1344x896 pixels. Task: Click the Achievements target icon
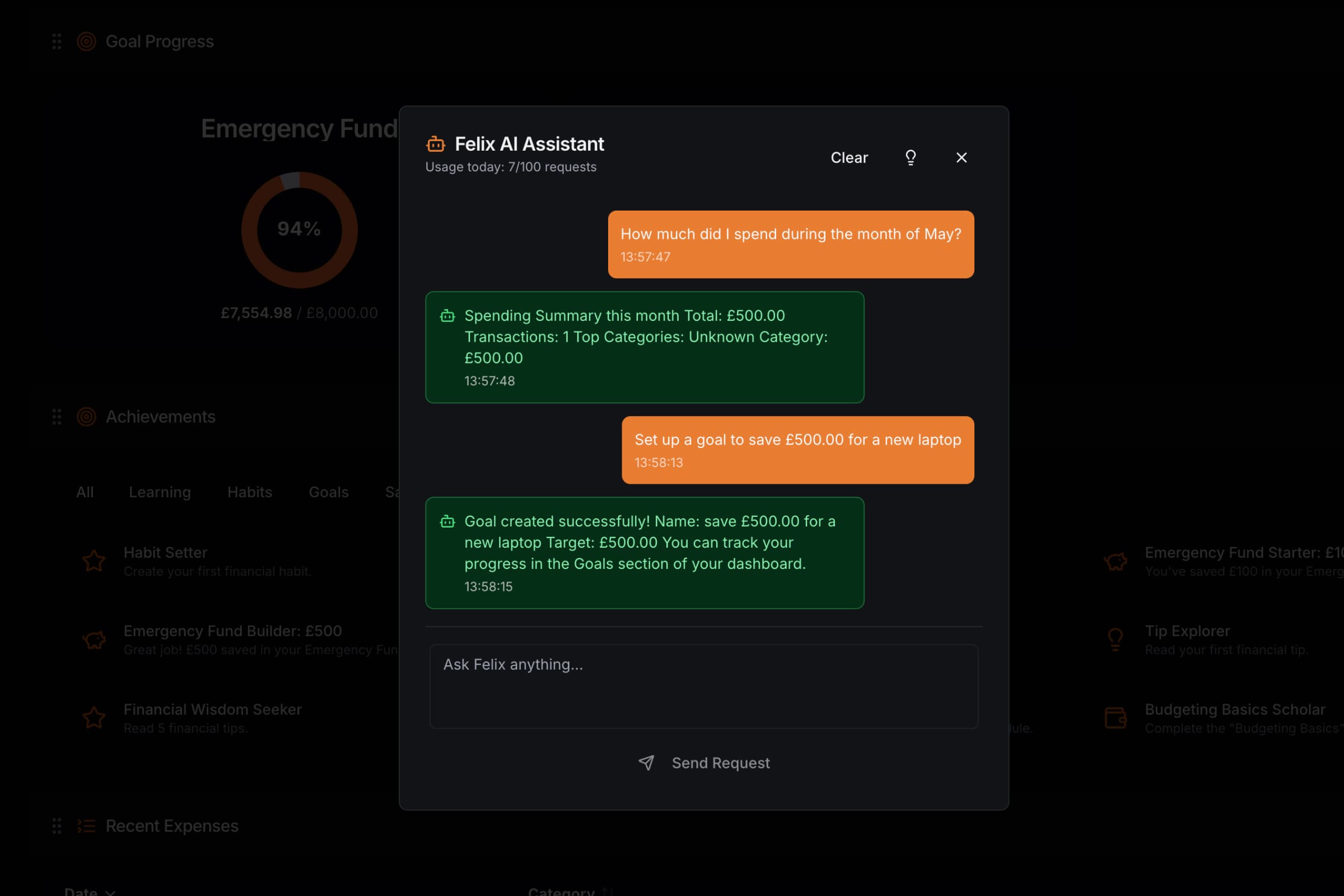(86, 417)
